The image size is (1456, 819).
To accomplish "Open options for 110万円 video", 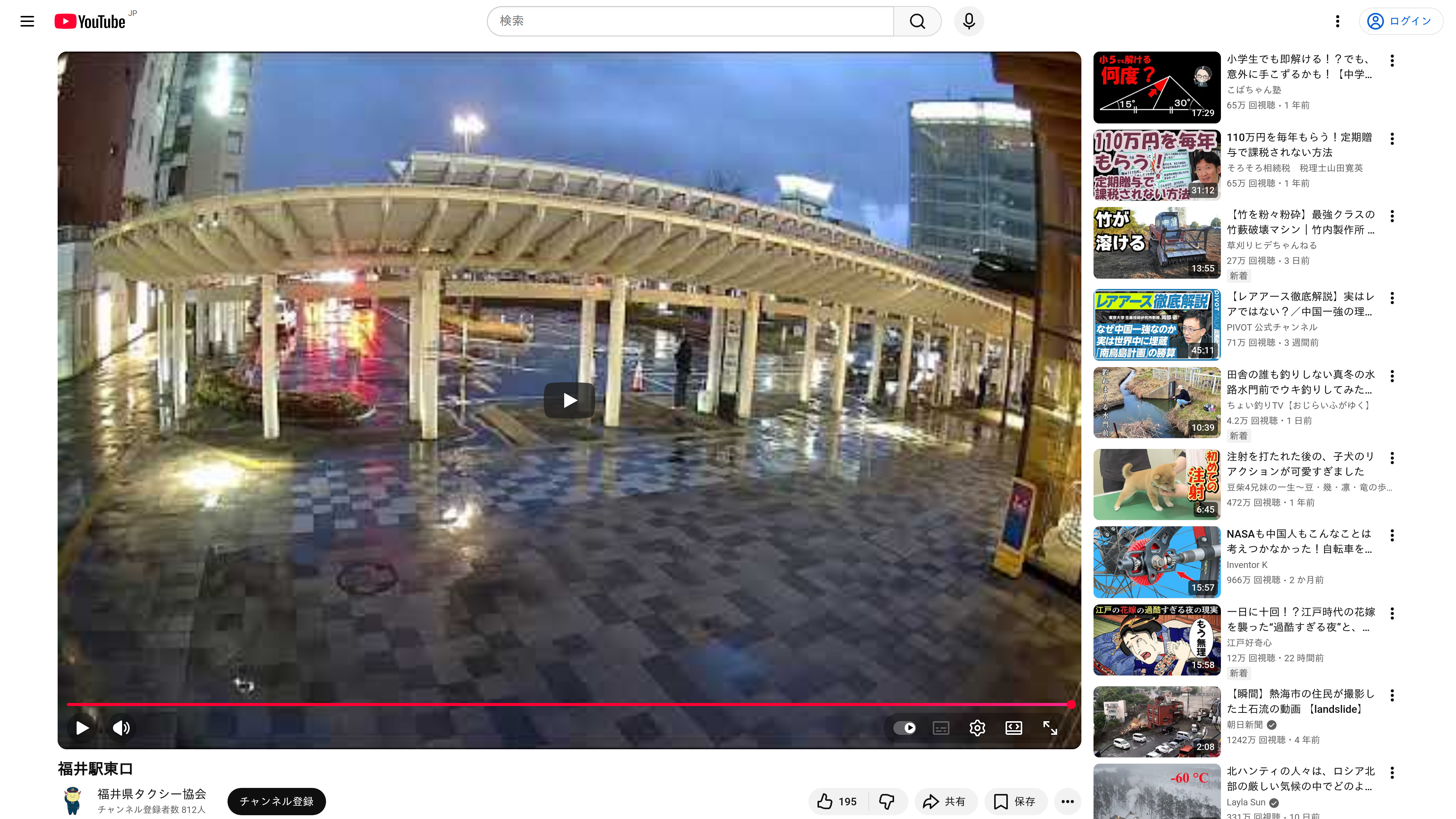I will [1392, 138].
